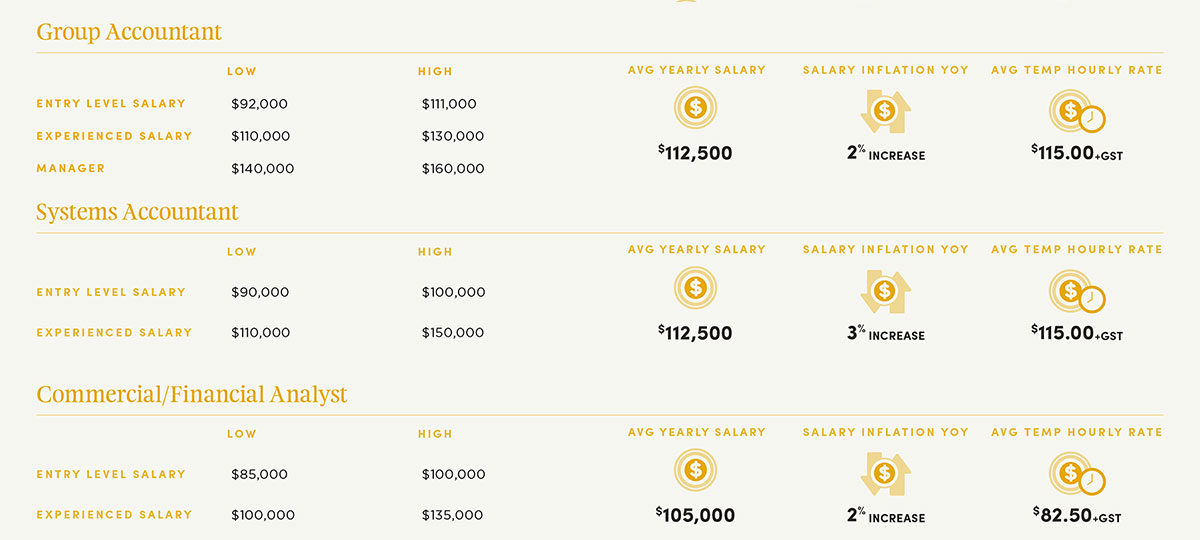Click Group Accountant temp hourly rate clock icon
The height and width of the screenshot is (540, 1200).
click(x=1076, y=111)
